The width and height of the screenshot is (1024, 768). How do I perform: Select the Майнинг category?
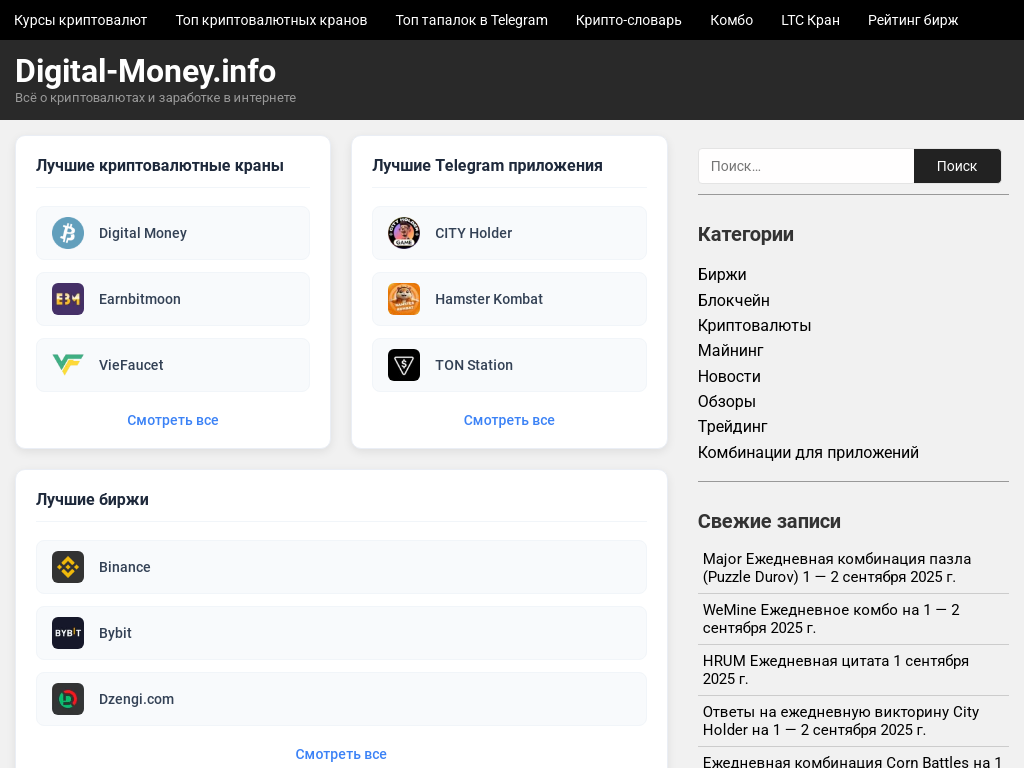[730, 351]
